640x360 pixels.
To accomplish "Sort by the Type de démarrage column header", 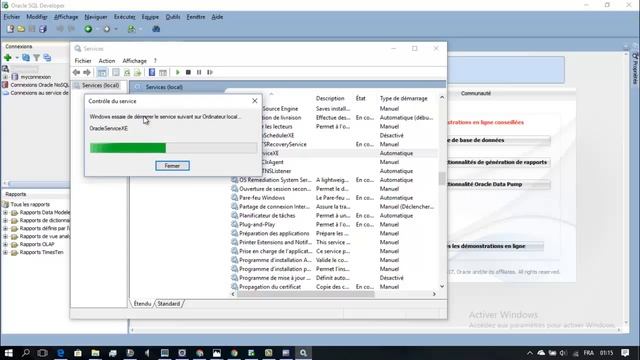I will click(x=403, y=98).
